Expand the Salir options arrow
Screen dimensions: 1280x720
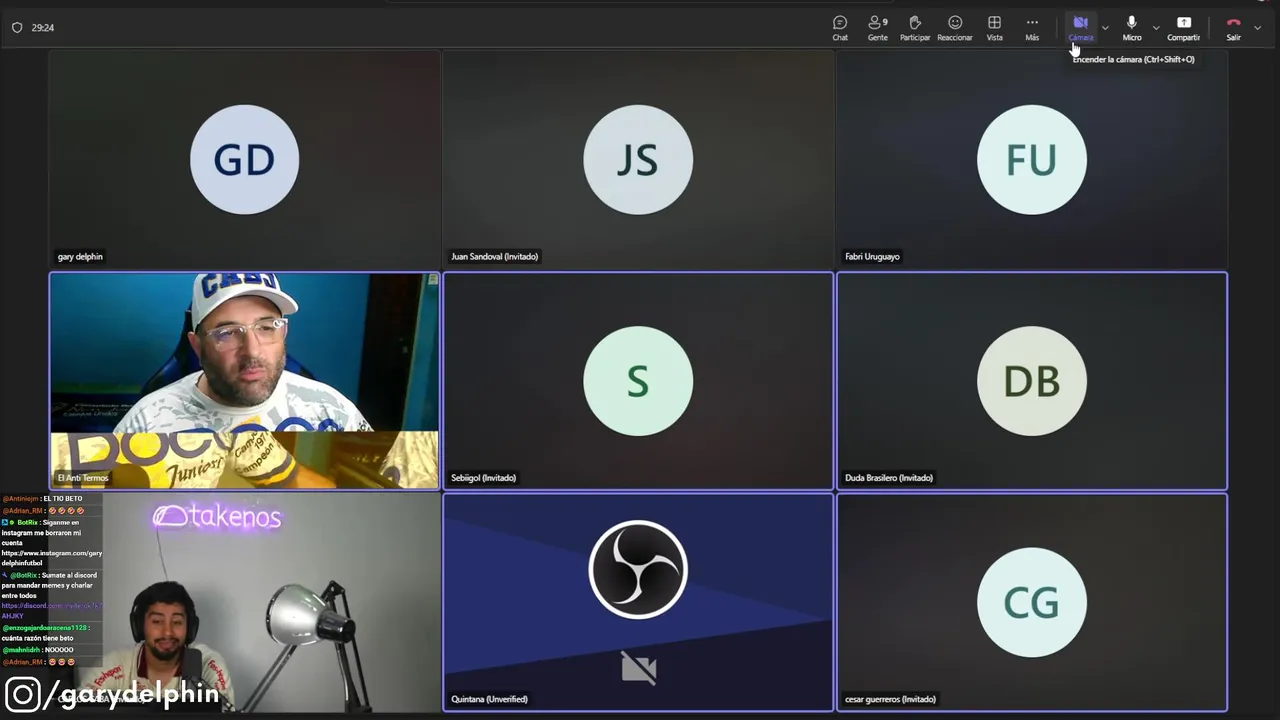click(x=1257, y=28)
